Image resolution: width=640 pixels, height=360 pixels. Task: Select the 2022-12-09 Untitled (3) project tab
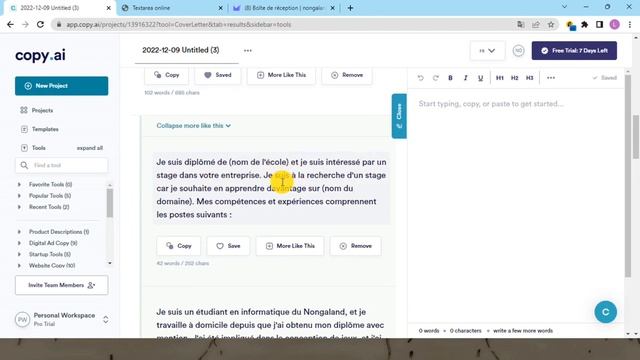pyautogui.click(x=181, y=50)
